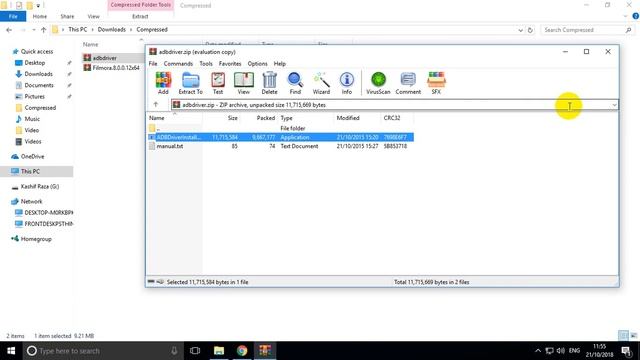This screenshot has width=640, height=360.
Task: Click the Find magnifier icon
Action: (295, 83)
